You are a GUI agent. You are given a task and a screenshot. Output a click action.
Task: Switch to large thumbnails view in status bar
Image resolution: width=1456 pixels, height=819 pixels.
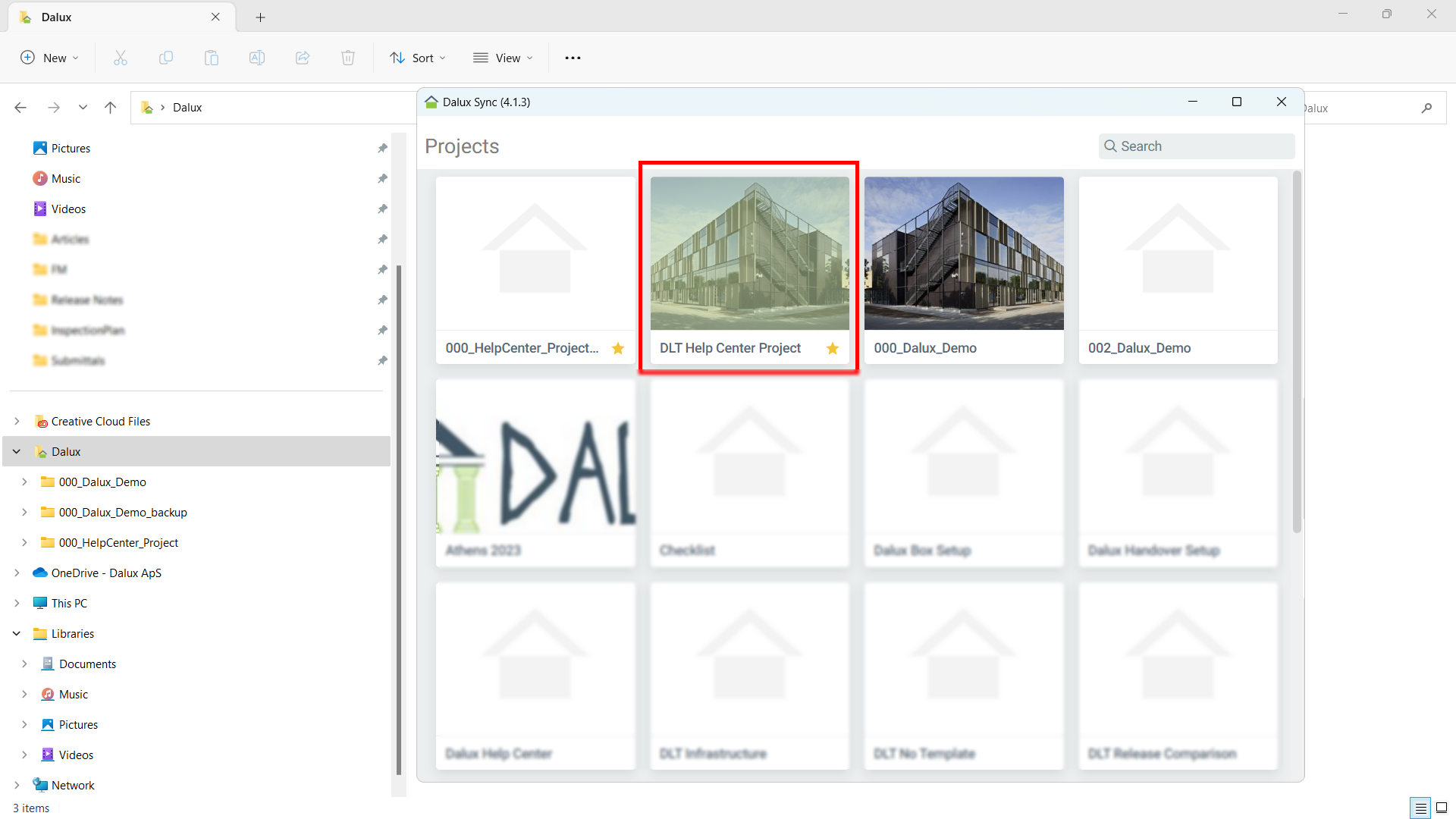pos(1442,808)
